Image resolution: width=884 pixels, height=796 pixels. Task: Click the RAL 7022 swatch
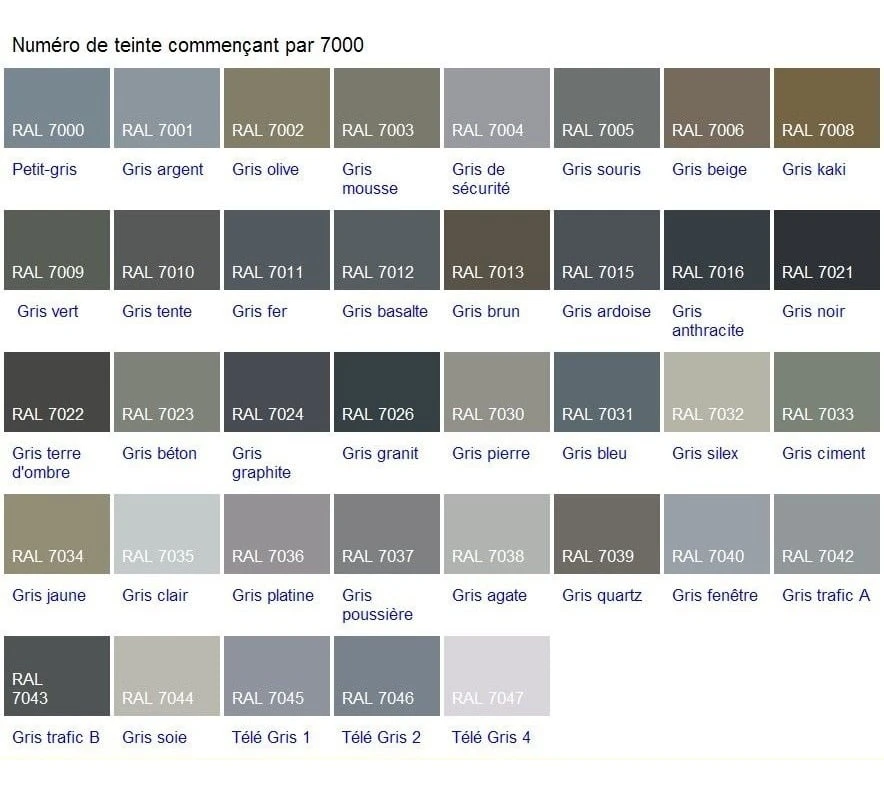point(57,392)
